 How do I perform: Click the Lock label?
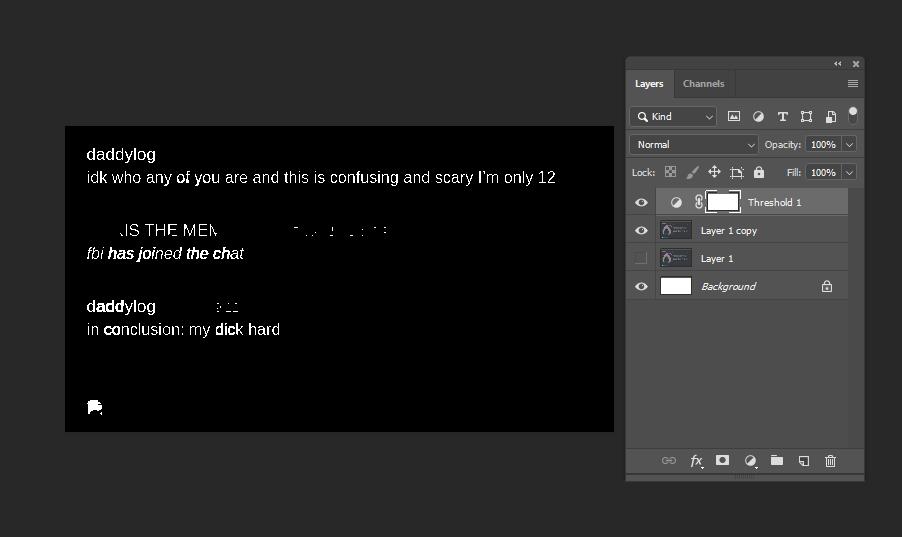(x=643, y=172)
